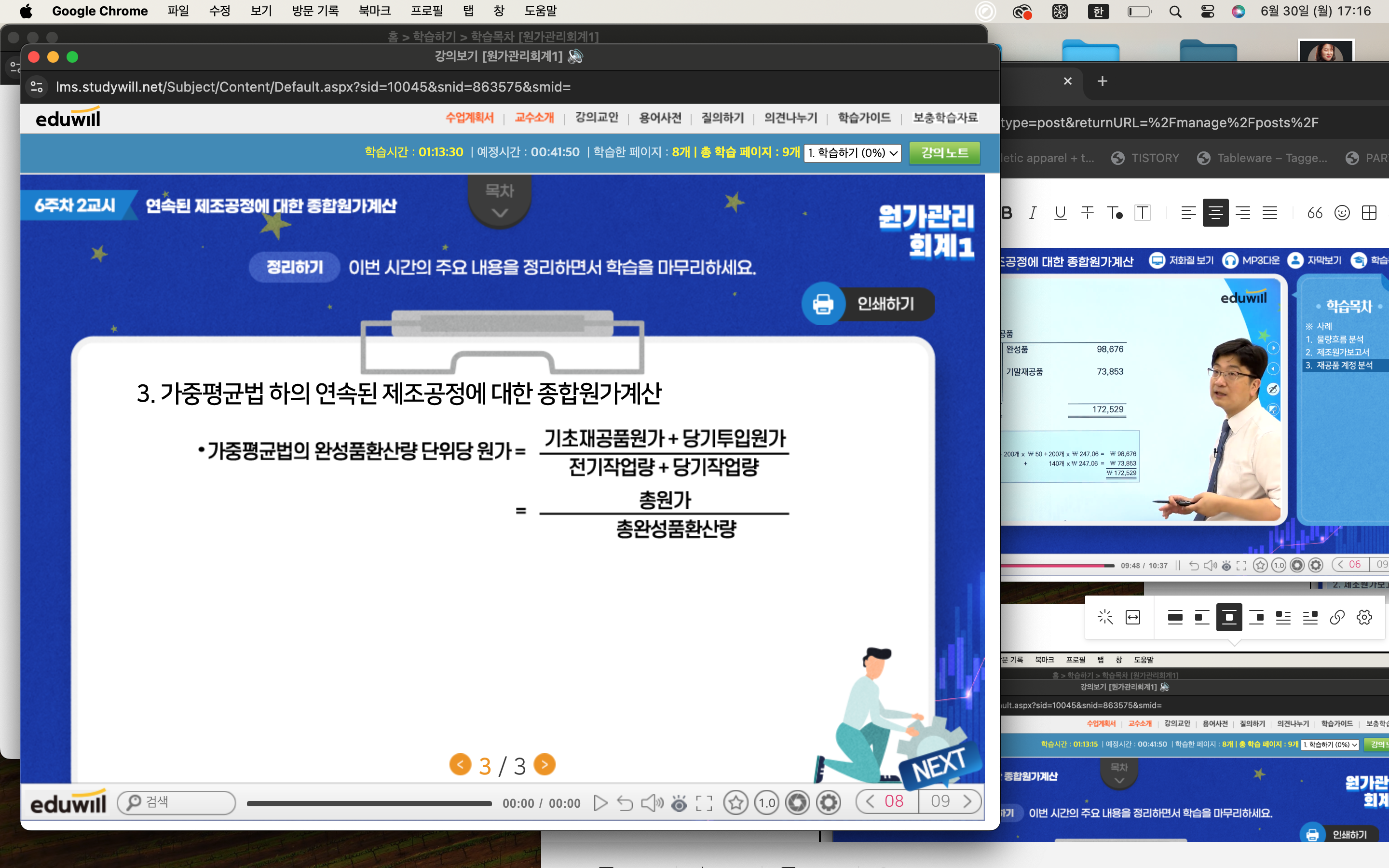Click the star bookmark icon
1389x868 pixels.
tap(735, 802)
